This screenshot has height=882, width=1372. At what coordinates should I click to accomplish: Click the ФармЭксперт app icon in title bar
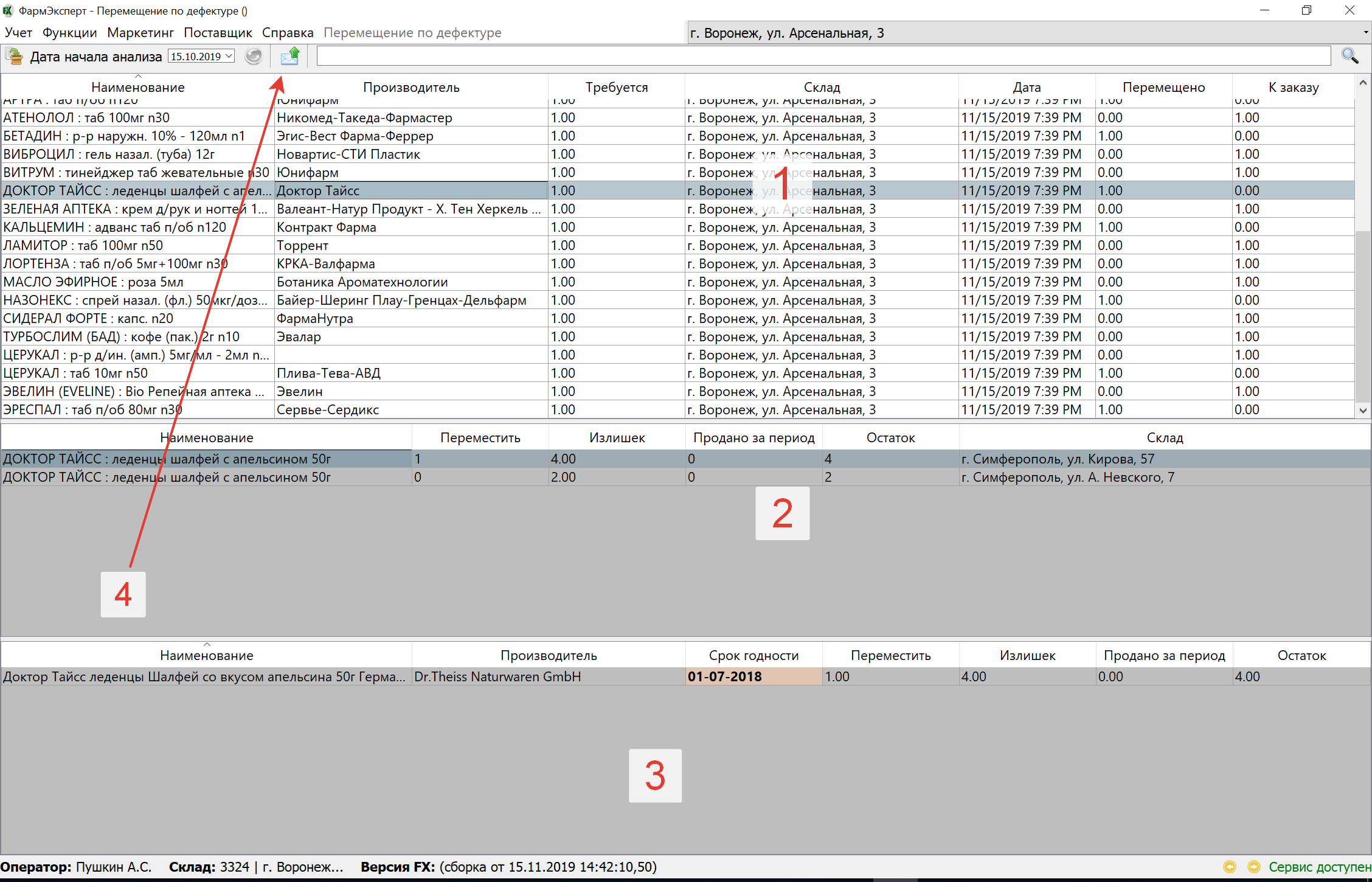[8, 10]
